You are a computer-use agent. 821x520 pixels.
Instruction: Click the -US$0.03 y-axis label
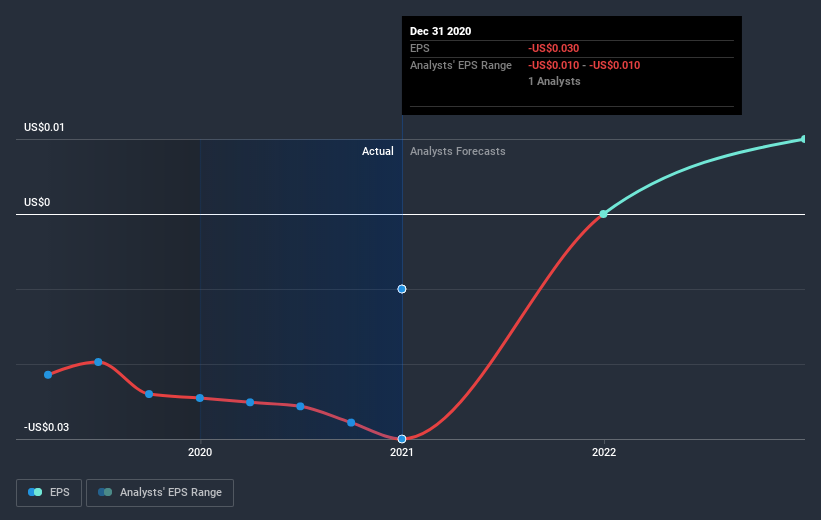point(46,427)
